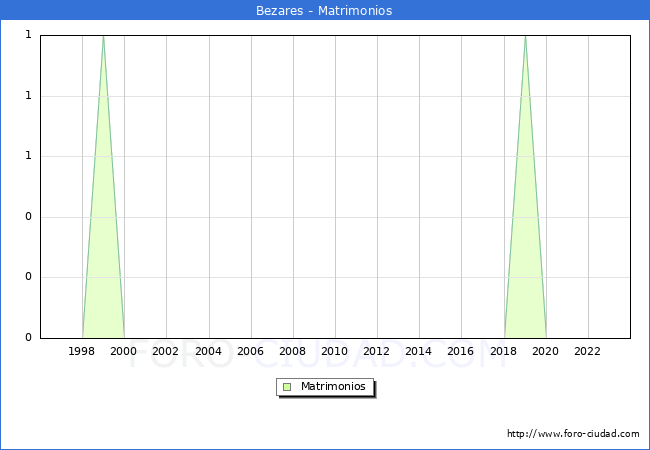
Task: Click the green Matrimonios legend color swatch
Action: click(x=287, y=386)
